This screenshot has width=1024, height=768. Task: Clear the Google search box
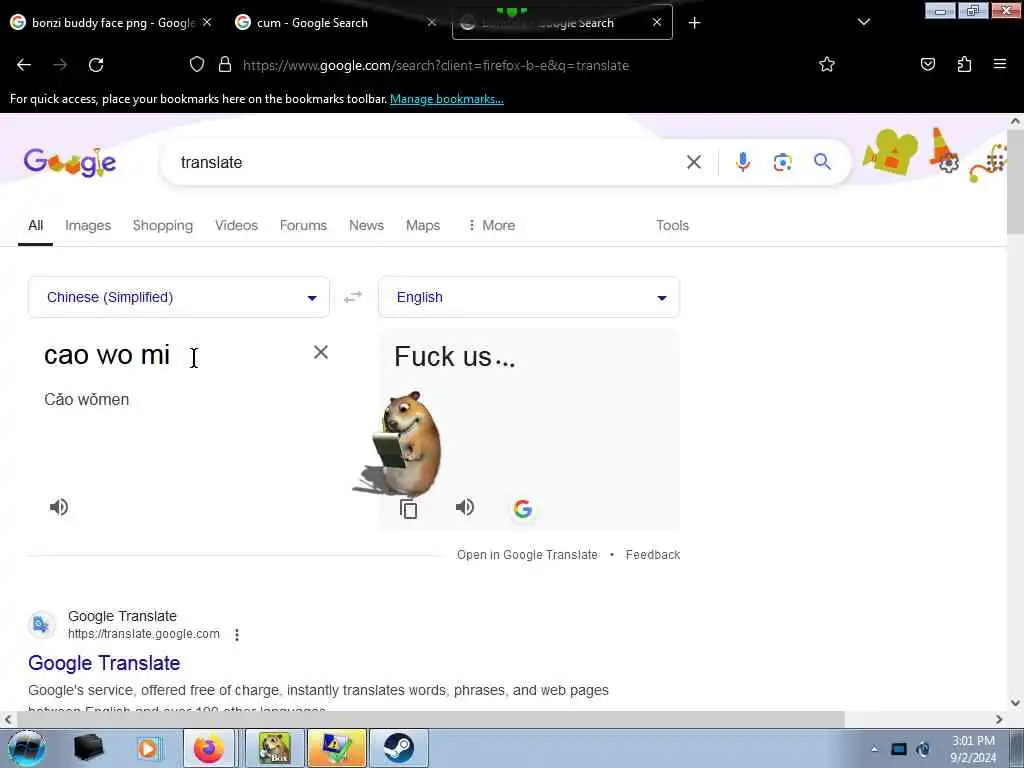point(694,162)
